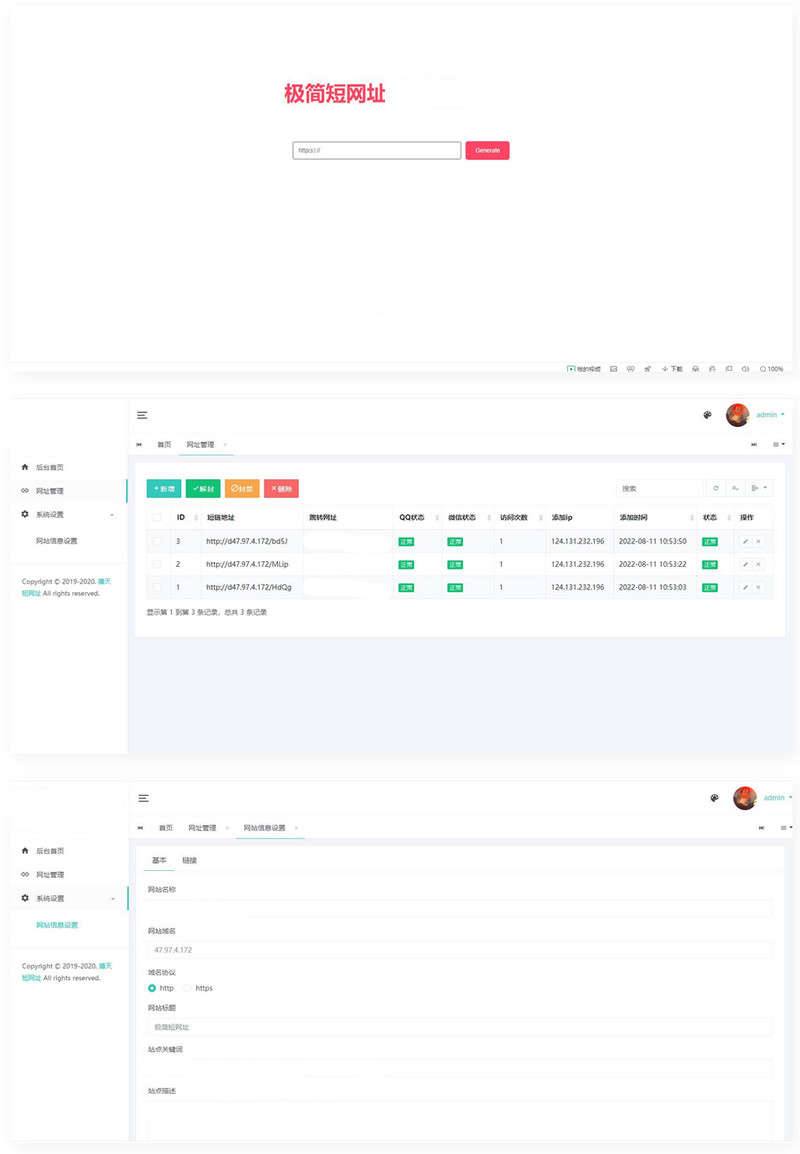Tick the checkbox for row with ID 2
The width and height of the screenshot is (800, 1154).
pos(156,564)
